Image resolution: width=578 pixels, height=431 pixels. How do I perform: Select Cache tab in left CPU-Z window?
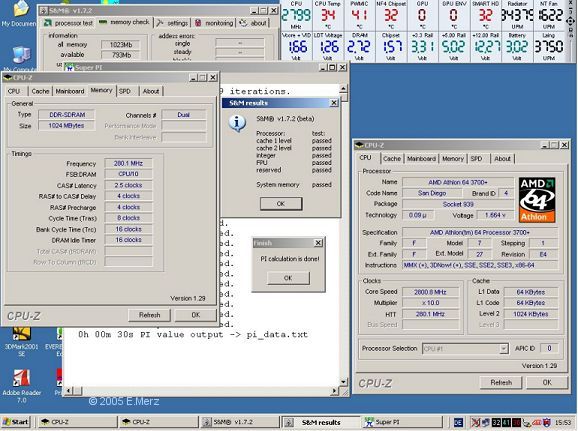(x=40, y=91)
